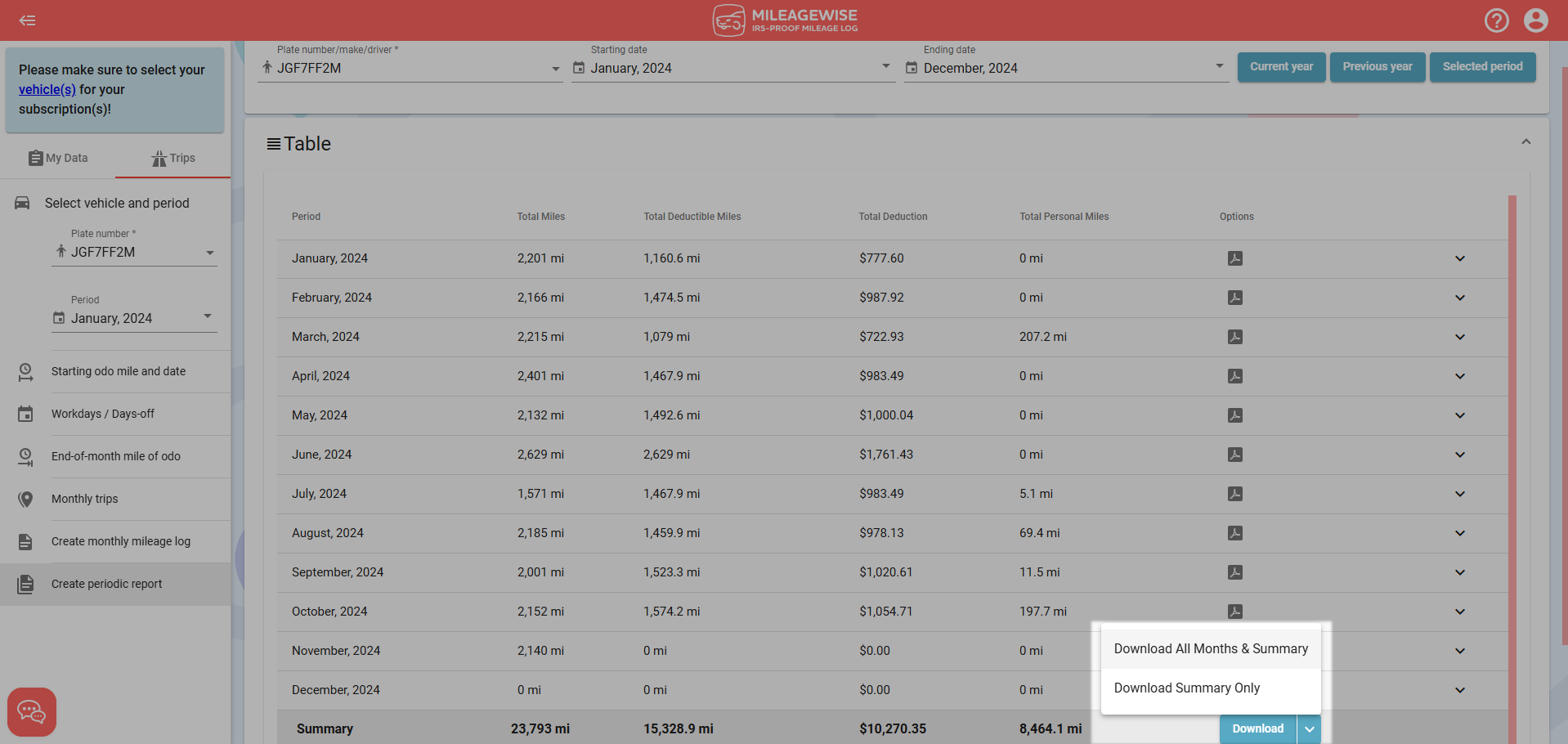Open sidebar Period dropdown showing January, 2024
Image resolution: width=1568 pixels, height=744 pixels.
134,318
